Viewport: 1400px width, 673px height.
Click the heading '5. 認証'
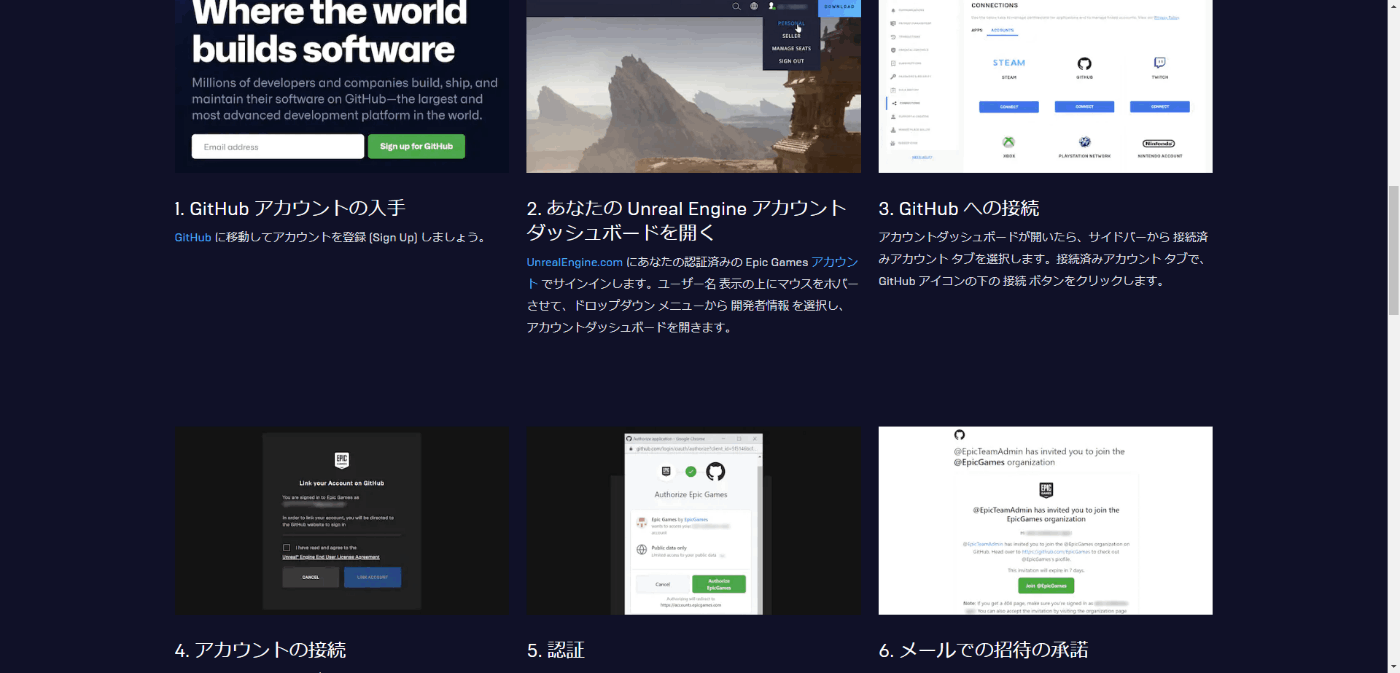(x=556, y=650)
